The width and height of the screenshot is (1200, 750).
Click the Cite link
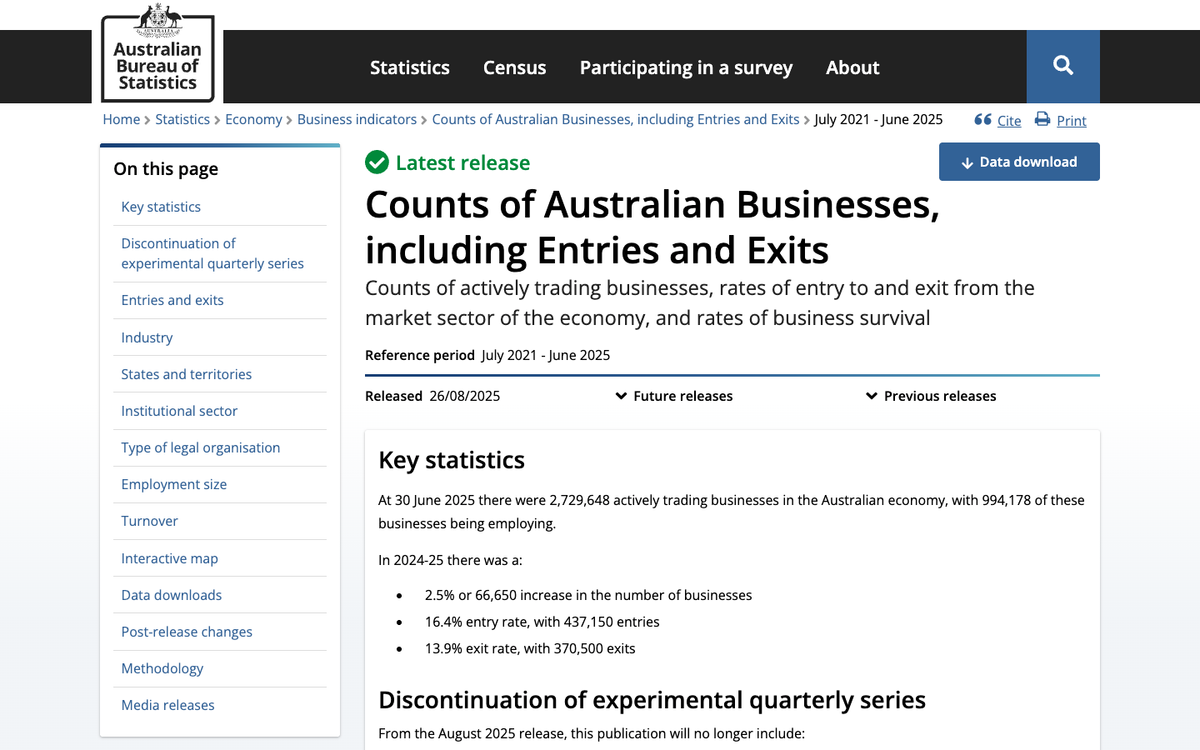click(1009, 121)
